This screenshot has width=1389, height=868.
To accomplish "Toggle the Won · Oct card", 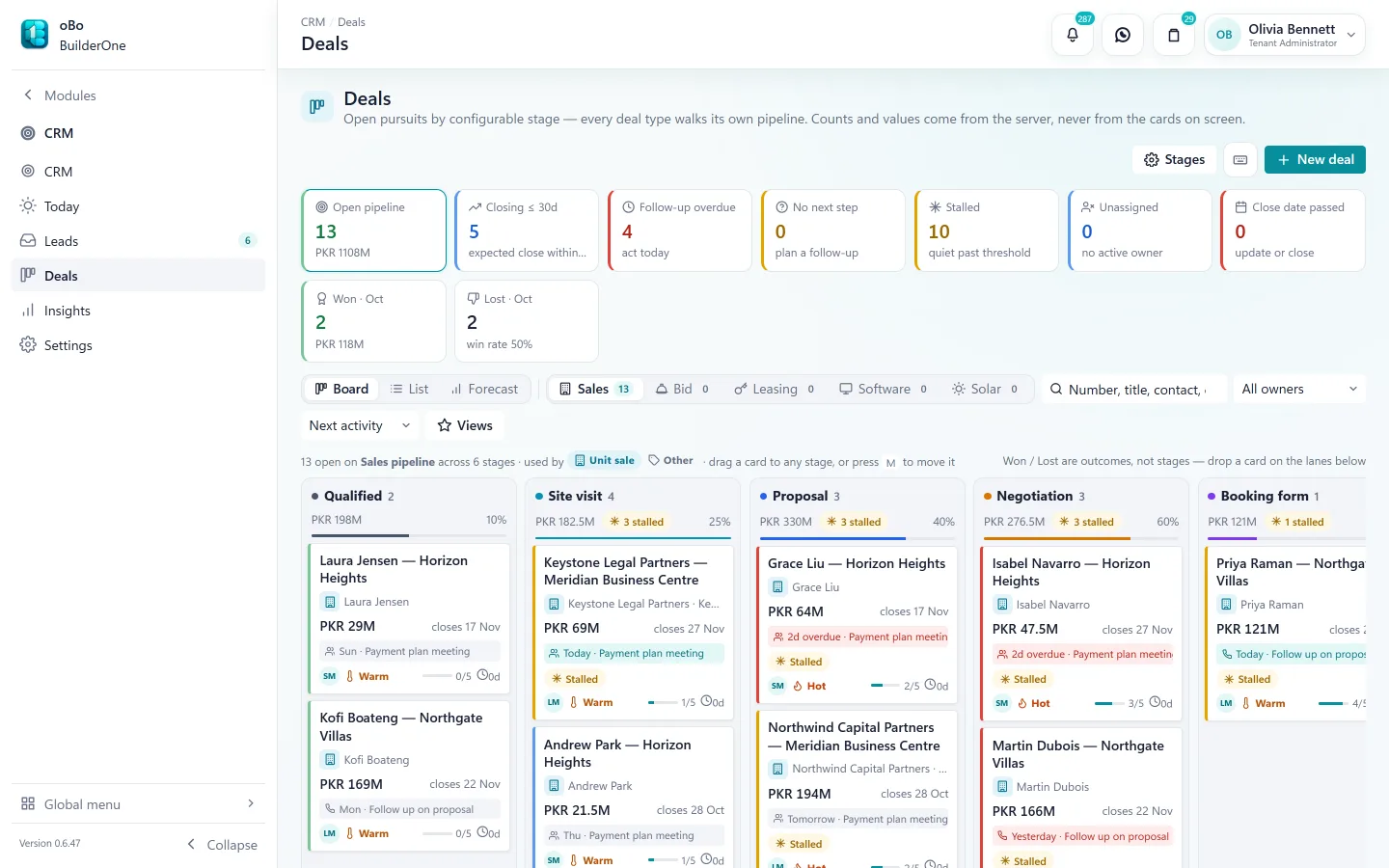I will coord(374,321).
